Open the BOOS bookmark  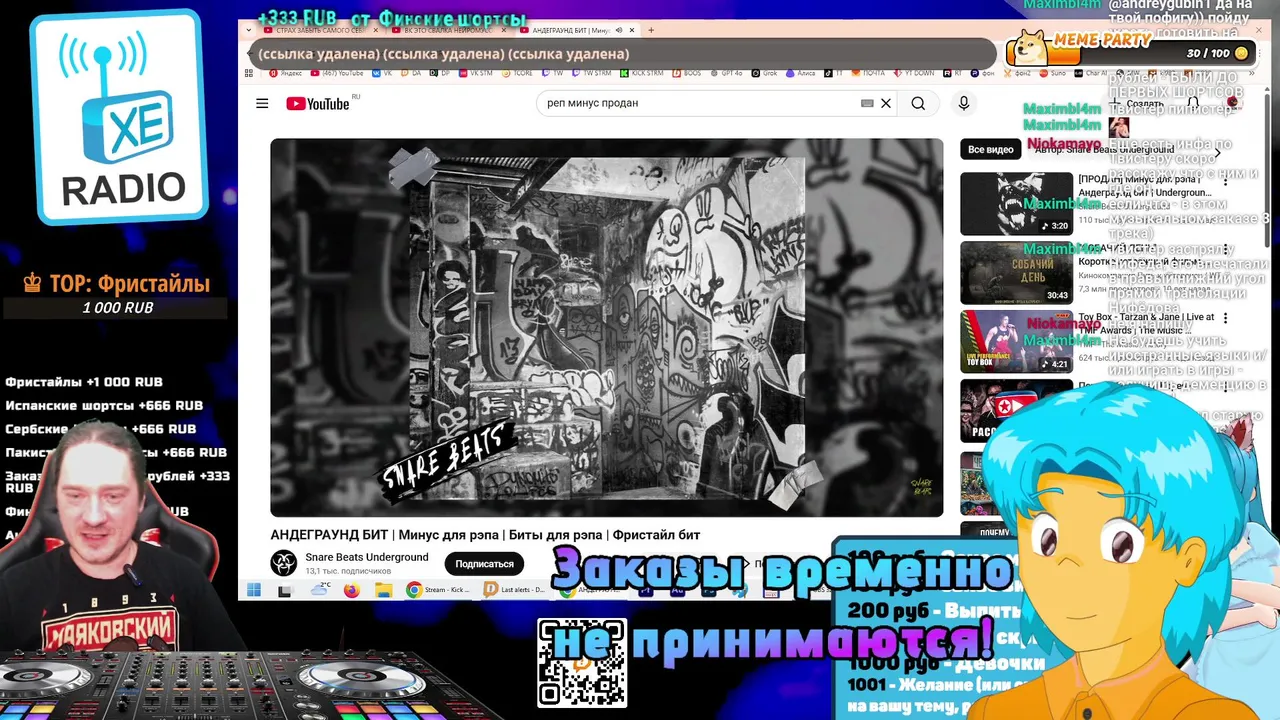tap(688, 73)
